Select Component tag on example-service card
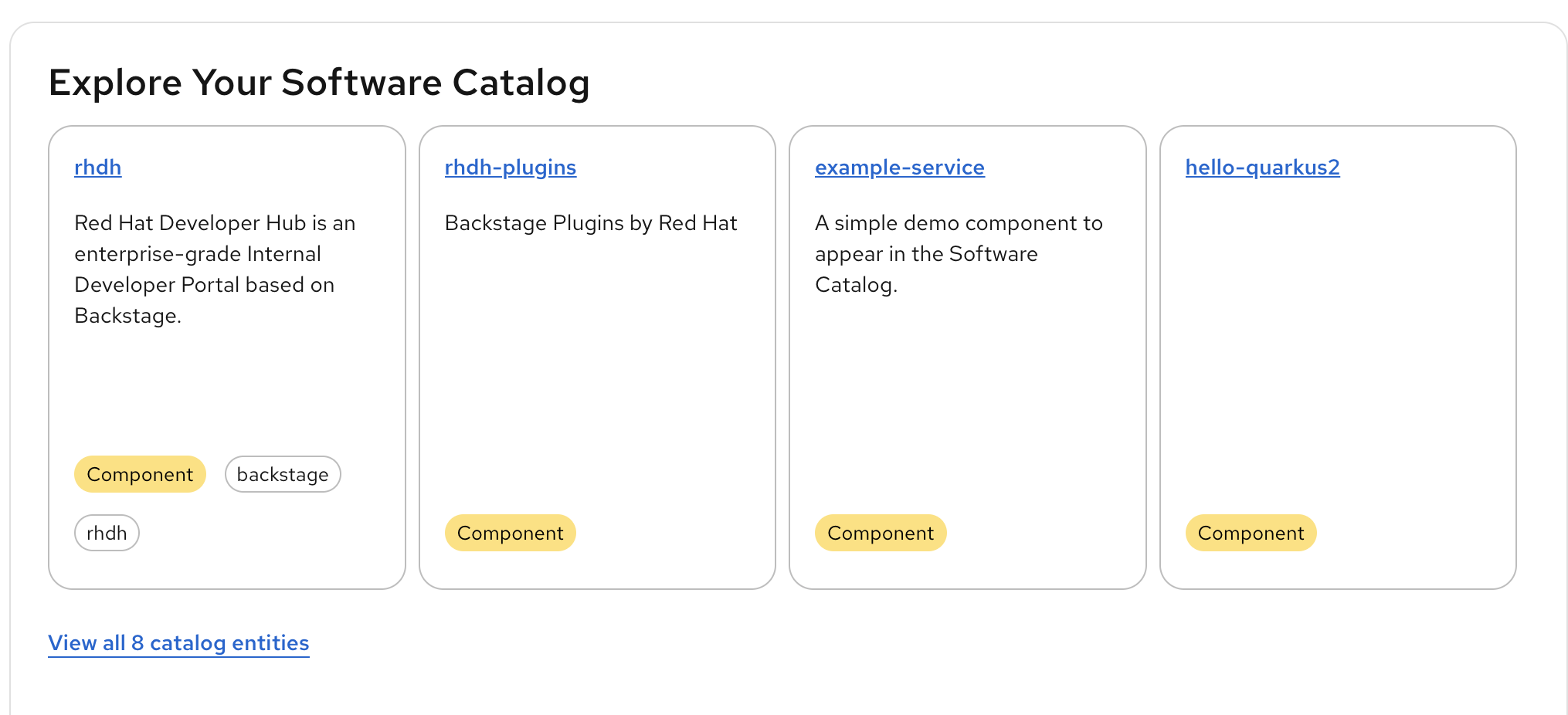Screen dimensions: 1568x715 tap(881, 533)
